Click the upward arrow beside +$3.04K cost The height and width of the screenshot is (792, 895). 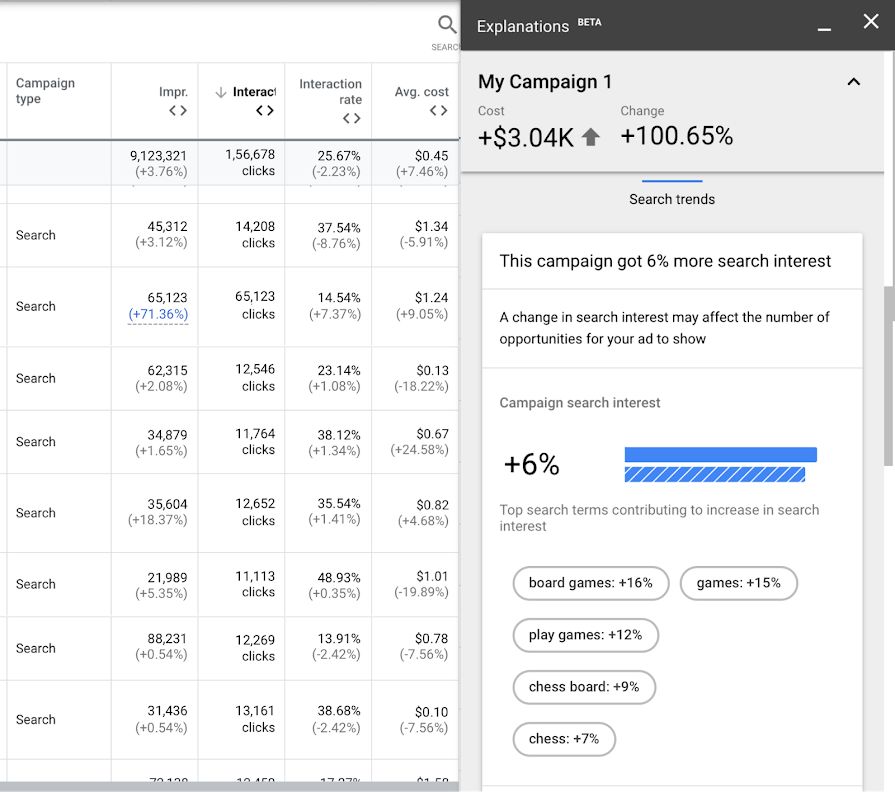590,136
